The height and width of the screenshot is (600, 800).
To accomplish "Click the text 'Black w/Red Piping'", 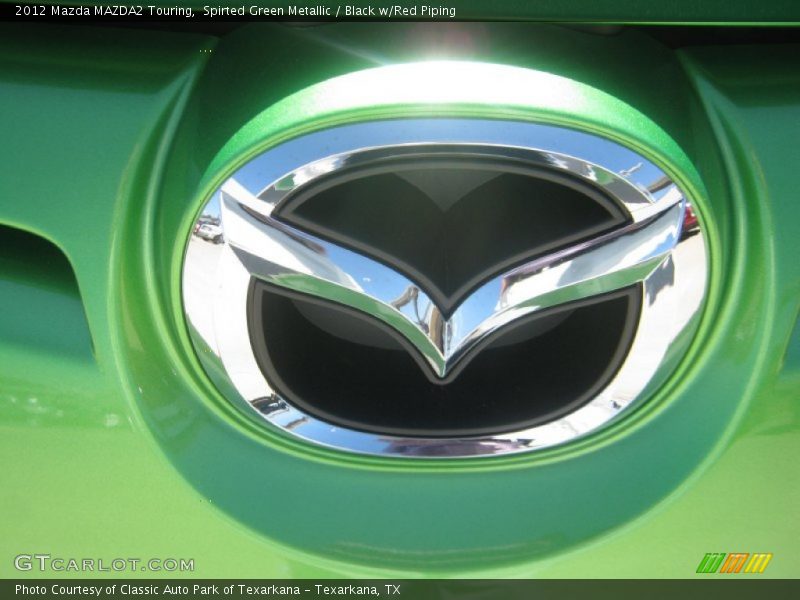I will point(400,11).
